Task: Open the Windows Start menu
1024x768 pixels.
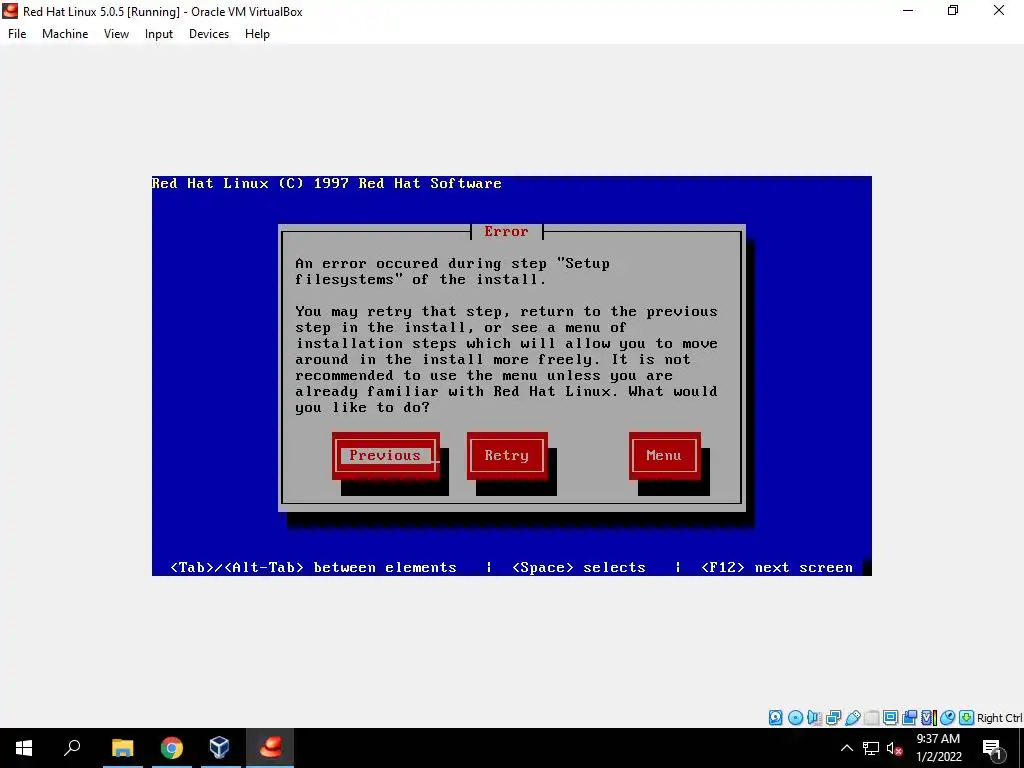Action: coord(24,748)
